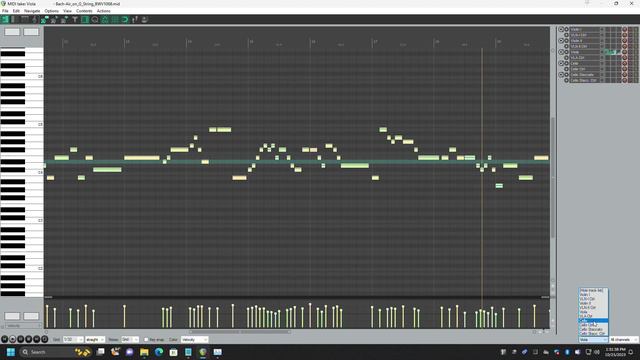Open File Explorer from the taskbar

[x=144, y=352]
